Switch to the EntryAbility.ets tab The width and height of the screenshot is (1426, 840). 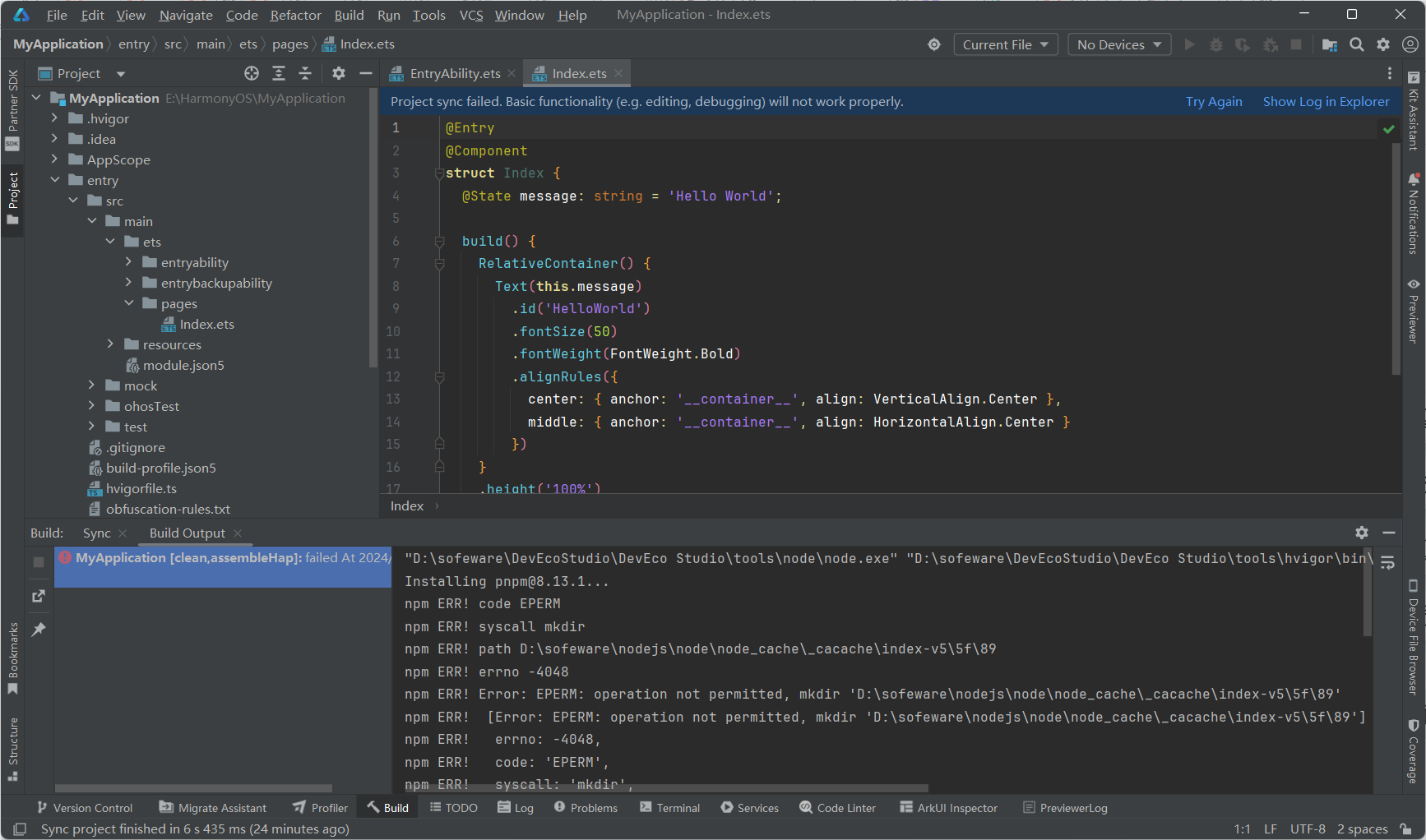tap(455, 73)
